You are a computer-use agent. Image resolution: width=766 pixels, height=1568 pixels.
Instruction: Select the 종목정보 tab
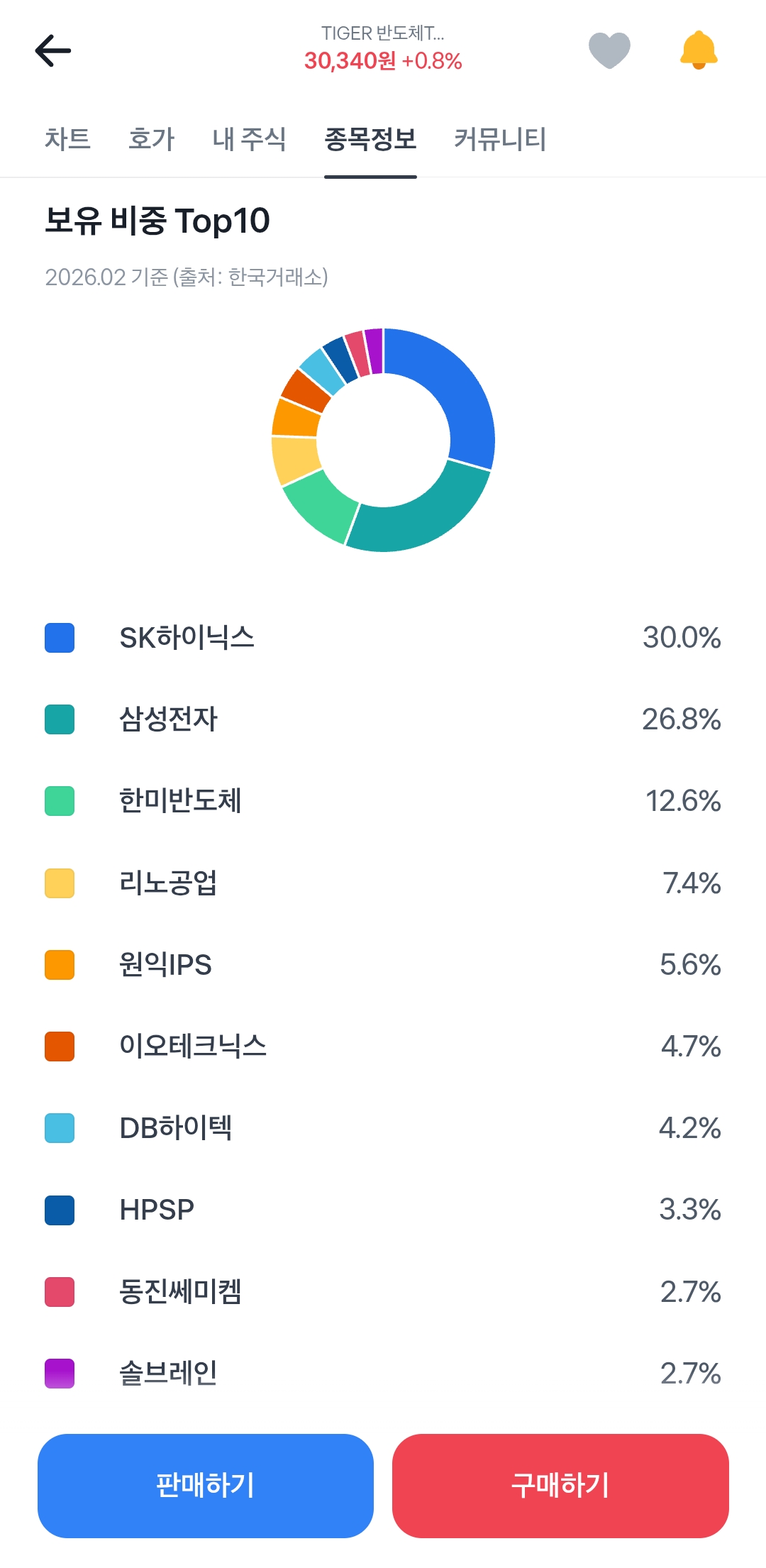tap(370, 139)
